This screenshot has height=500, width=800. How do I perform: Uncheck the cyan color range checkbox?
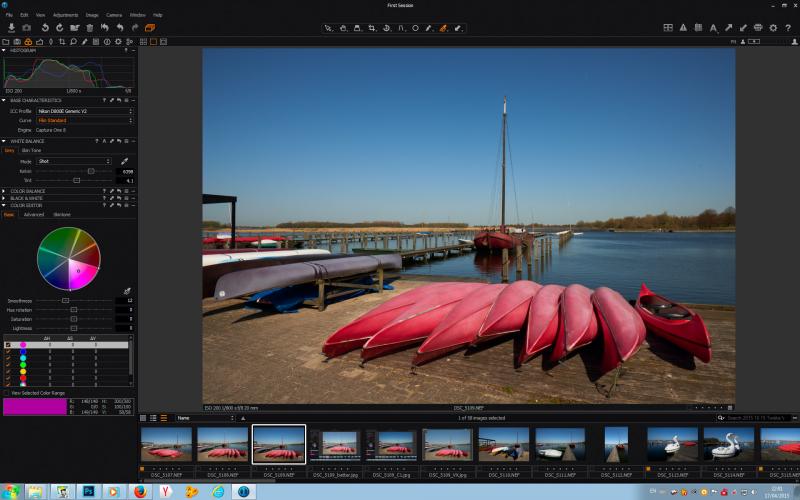point(8,358)
